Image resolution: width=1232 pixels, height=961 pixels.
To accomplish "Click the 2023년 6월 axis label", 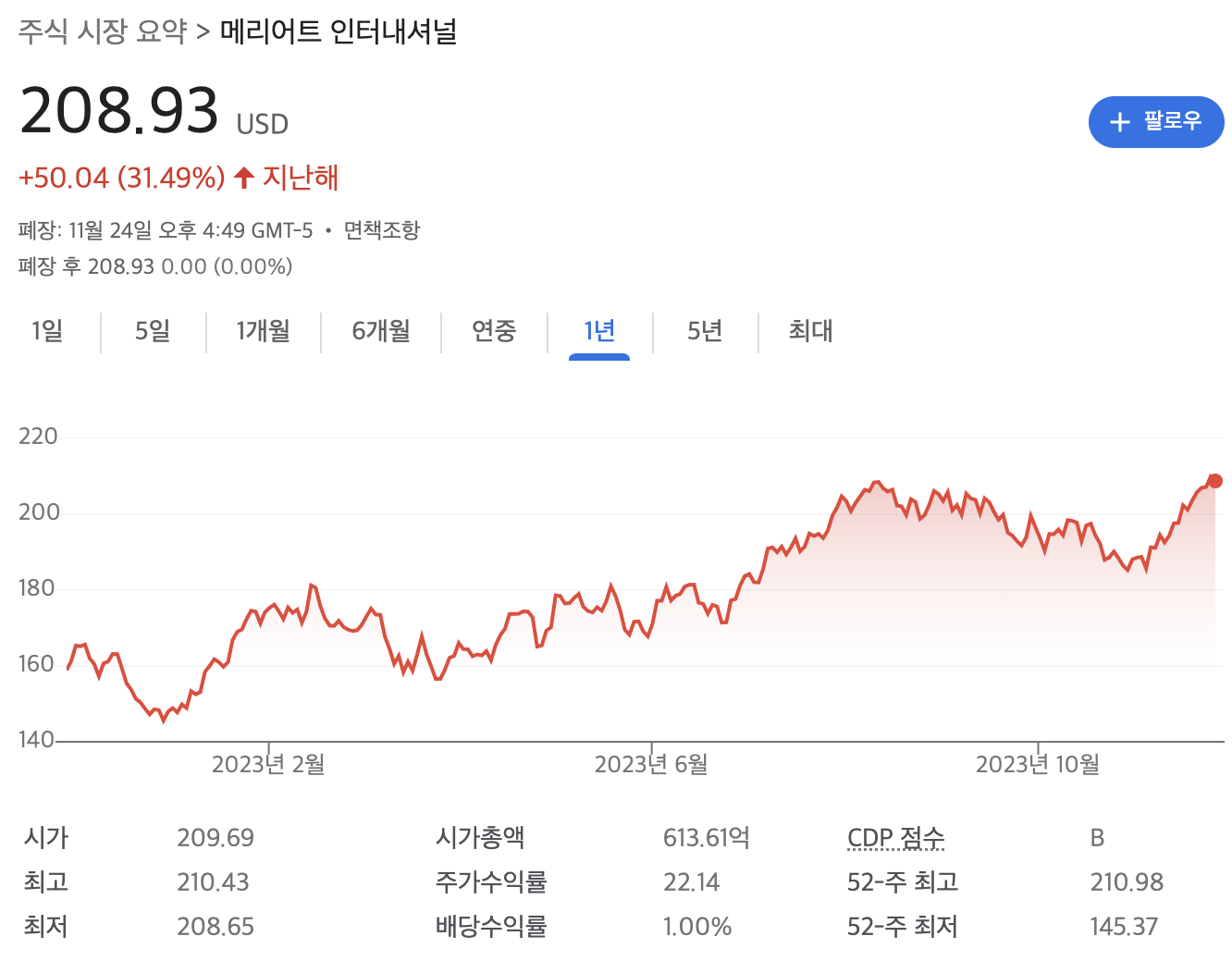I will click(x=651, y=764).
